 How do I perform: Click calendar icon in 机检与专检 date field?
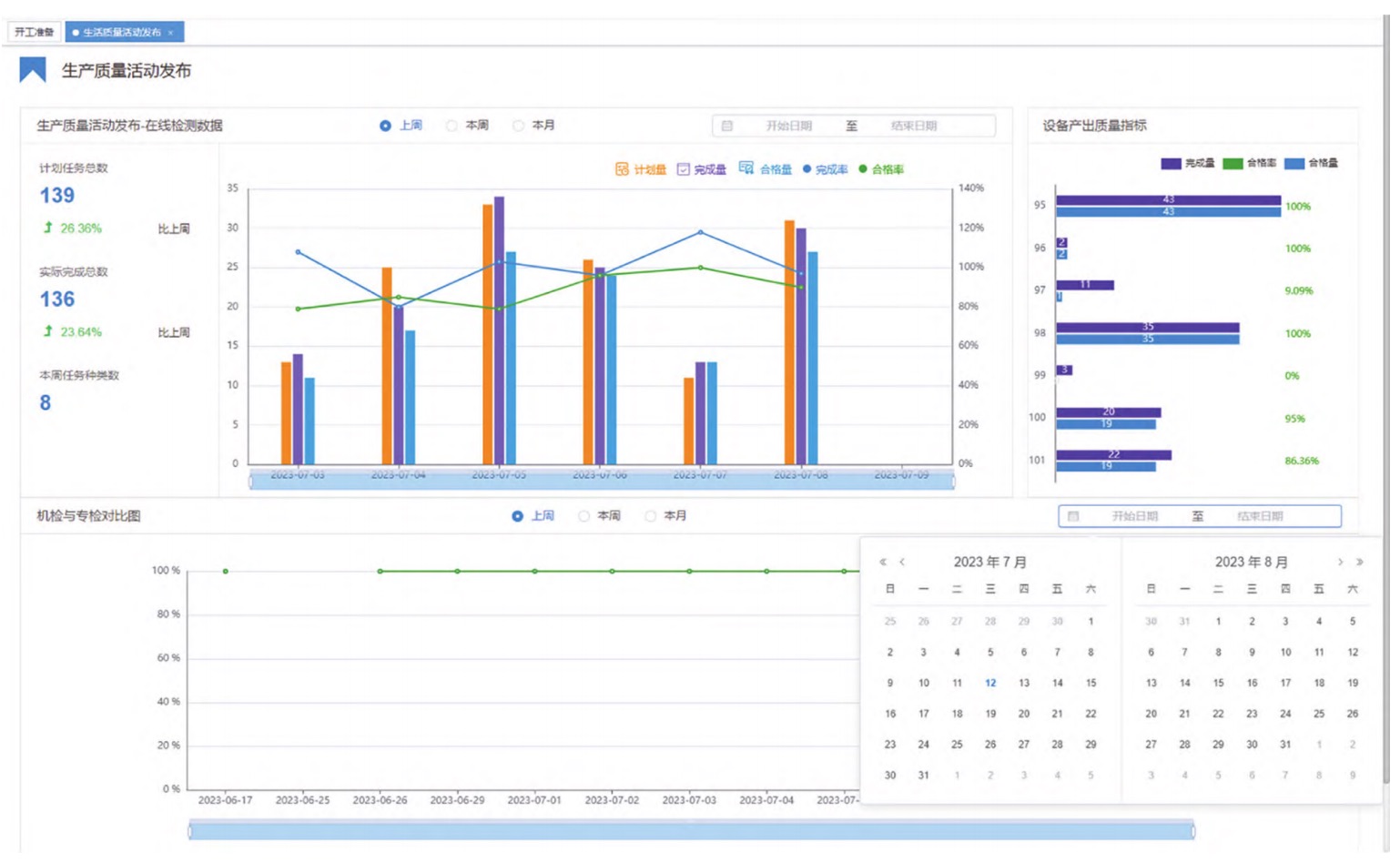click(1073, 516)
